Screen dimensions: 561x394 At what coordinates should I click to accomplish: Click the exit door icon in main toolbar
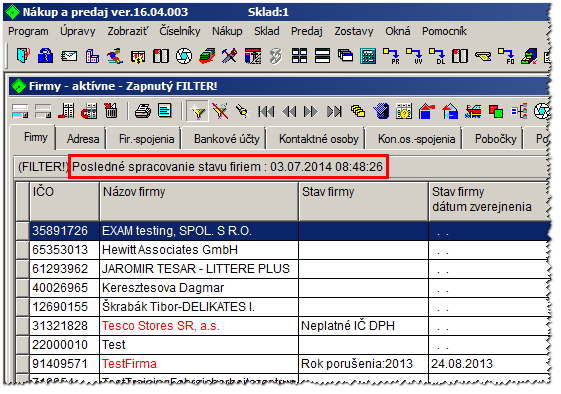[23, 56]
